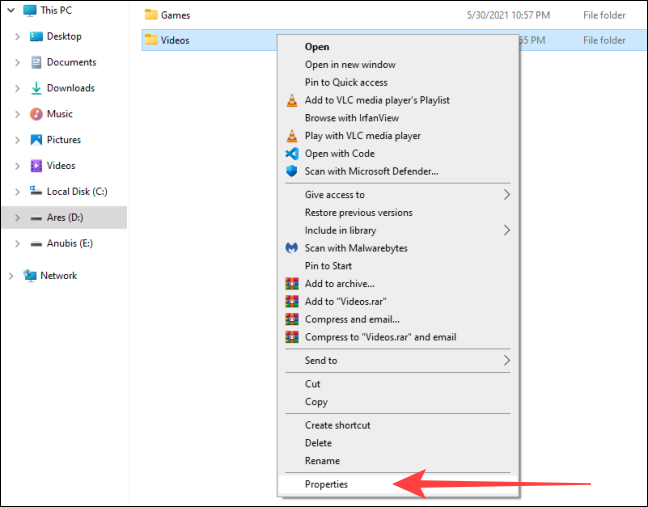Click VLC cone icon beside Add to Playlist

(291, 100)
